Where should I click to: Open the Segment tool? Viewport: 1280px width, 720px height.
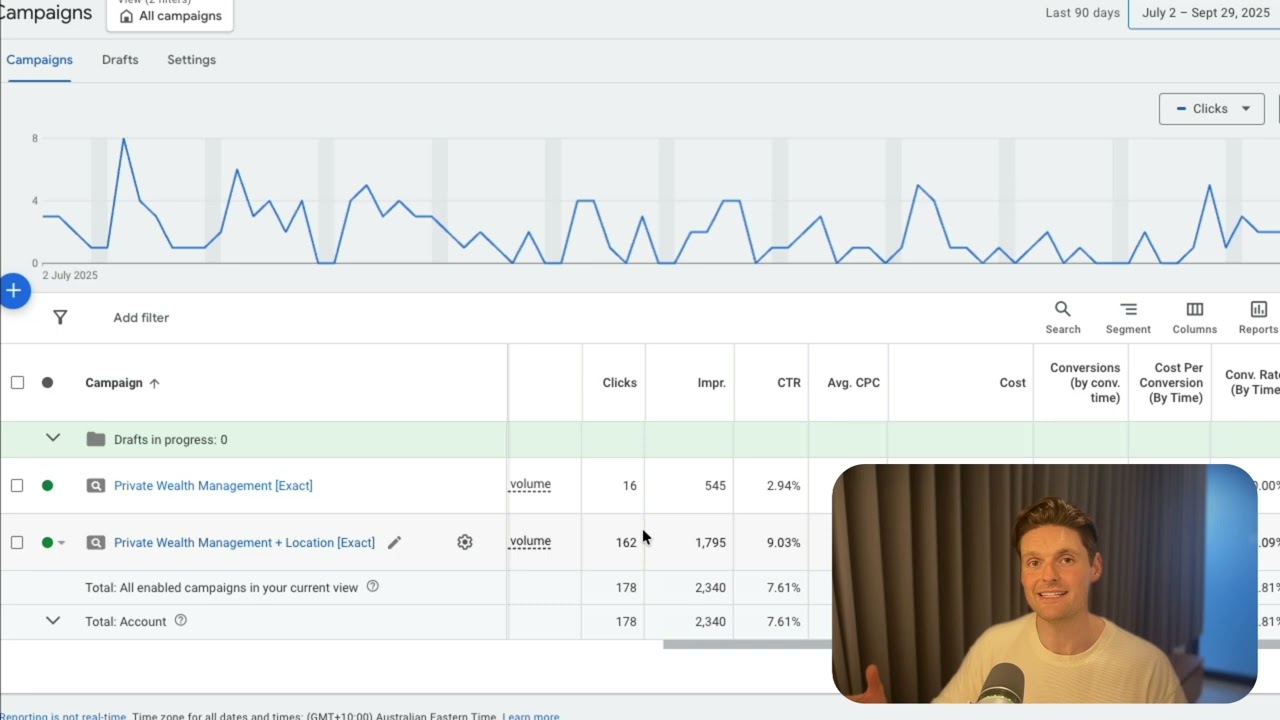1128,317
